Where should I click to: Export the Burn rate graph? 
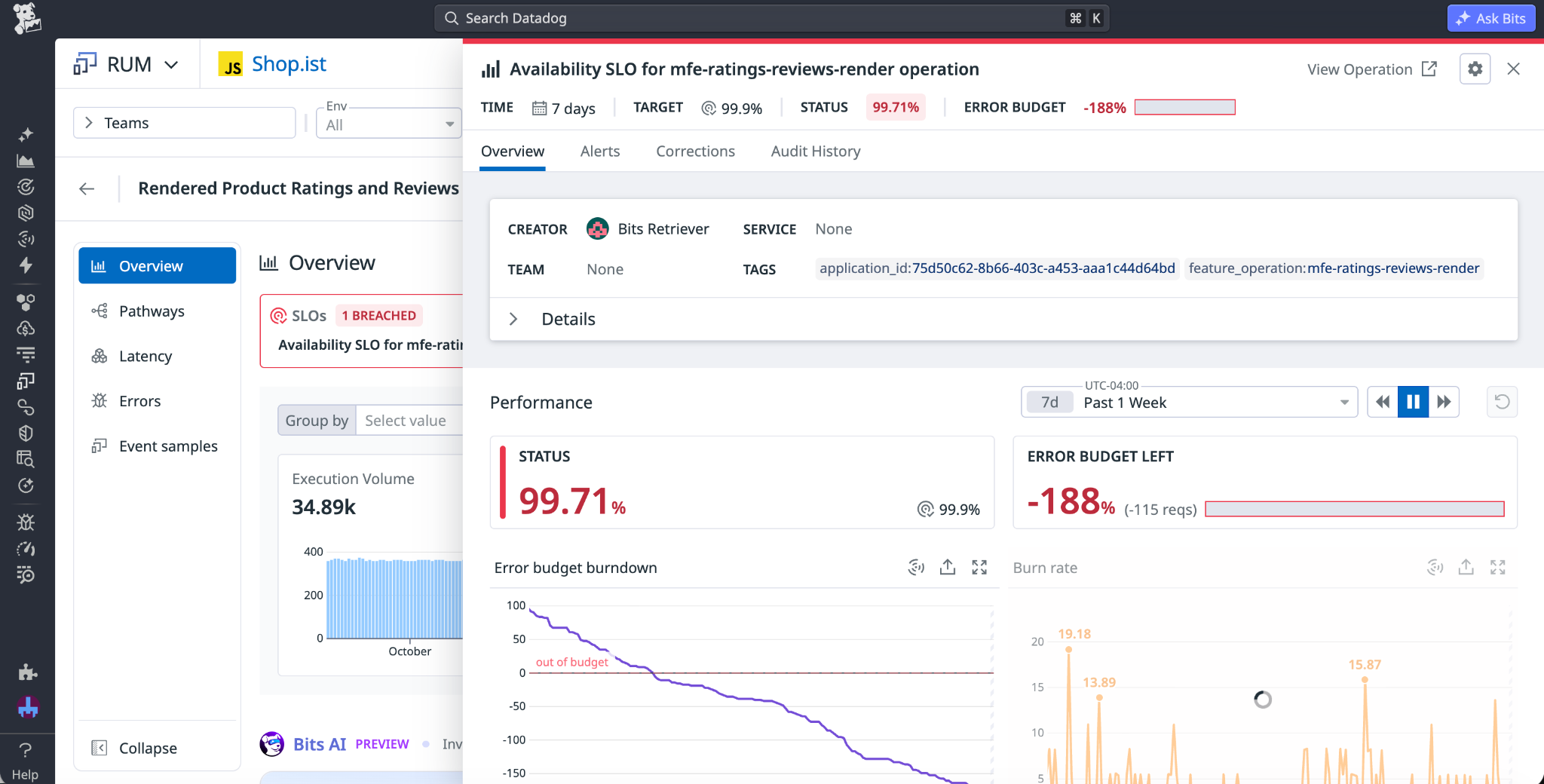(1466, 567)
